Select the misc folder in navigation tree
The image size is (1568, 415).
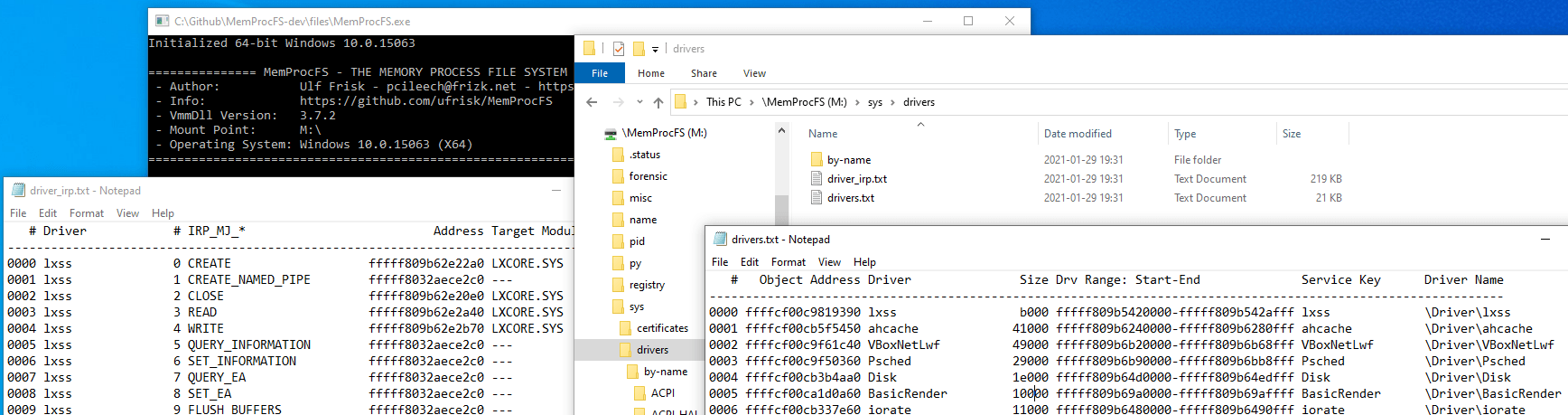640,198
